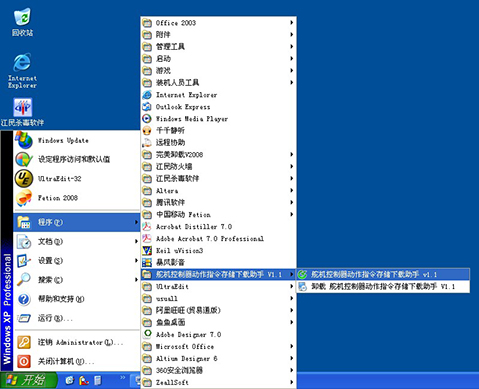Click green icon of 舵机控制器动作指令存储下载助手 v1.1
The height and width of the screenshot is (389, 479).
coord(302,275)
